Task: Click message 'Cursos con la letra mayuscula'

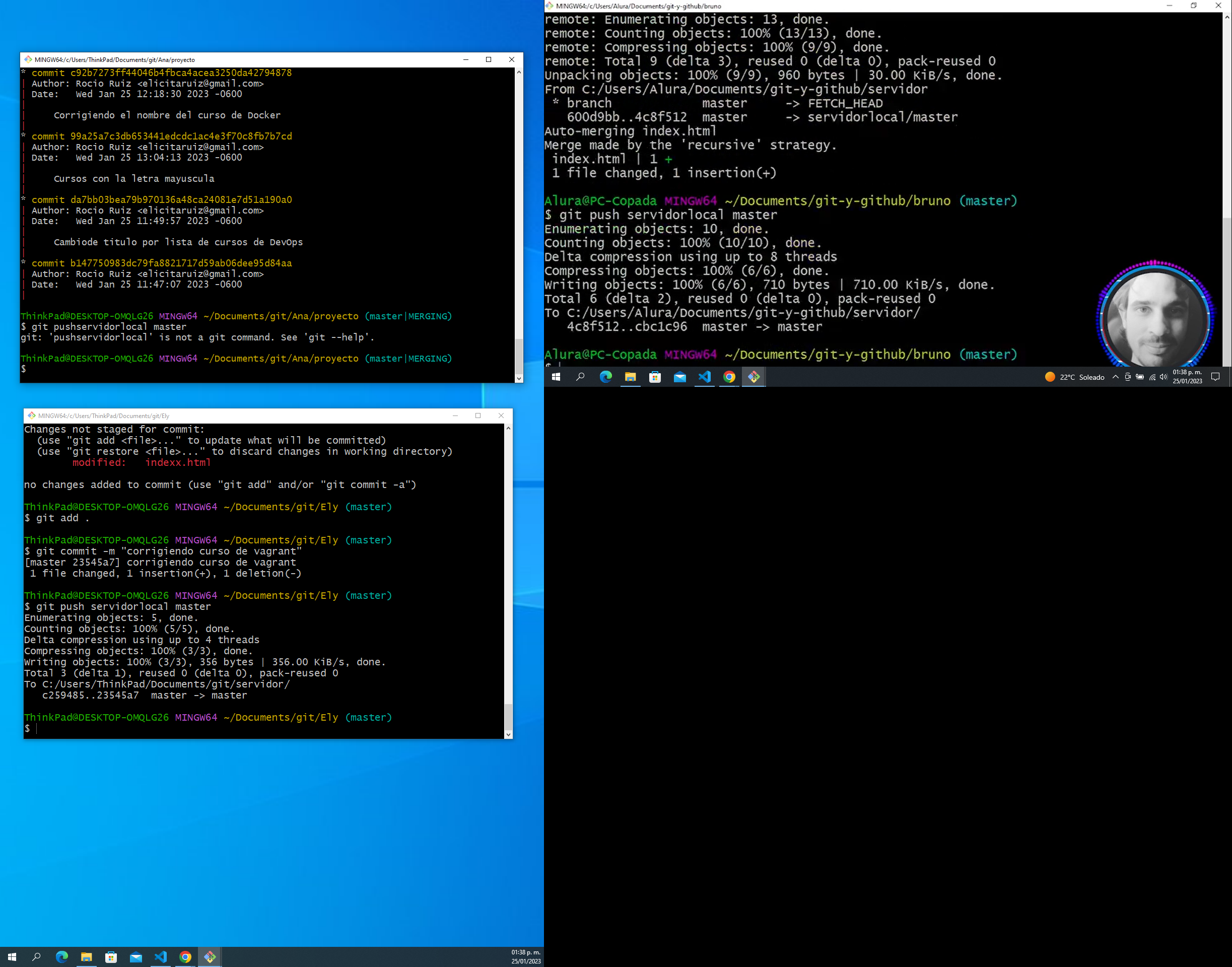Action: coord(134,179)
